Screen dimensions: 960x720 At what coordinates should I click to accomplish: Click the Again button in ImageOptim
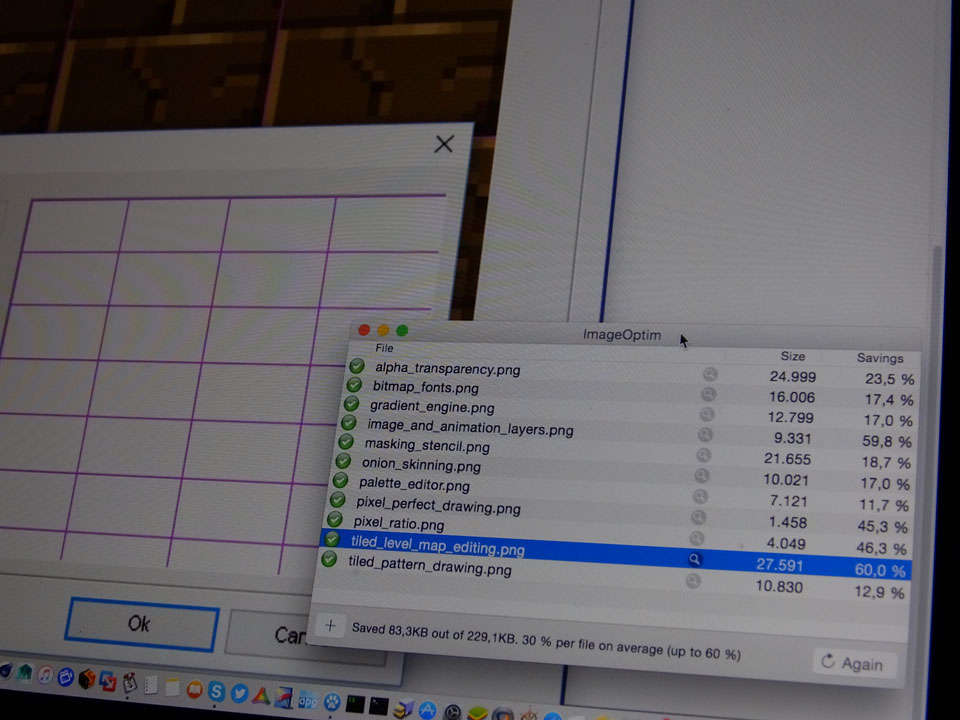pos(853,663)
